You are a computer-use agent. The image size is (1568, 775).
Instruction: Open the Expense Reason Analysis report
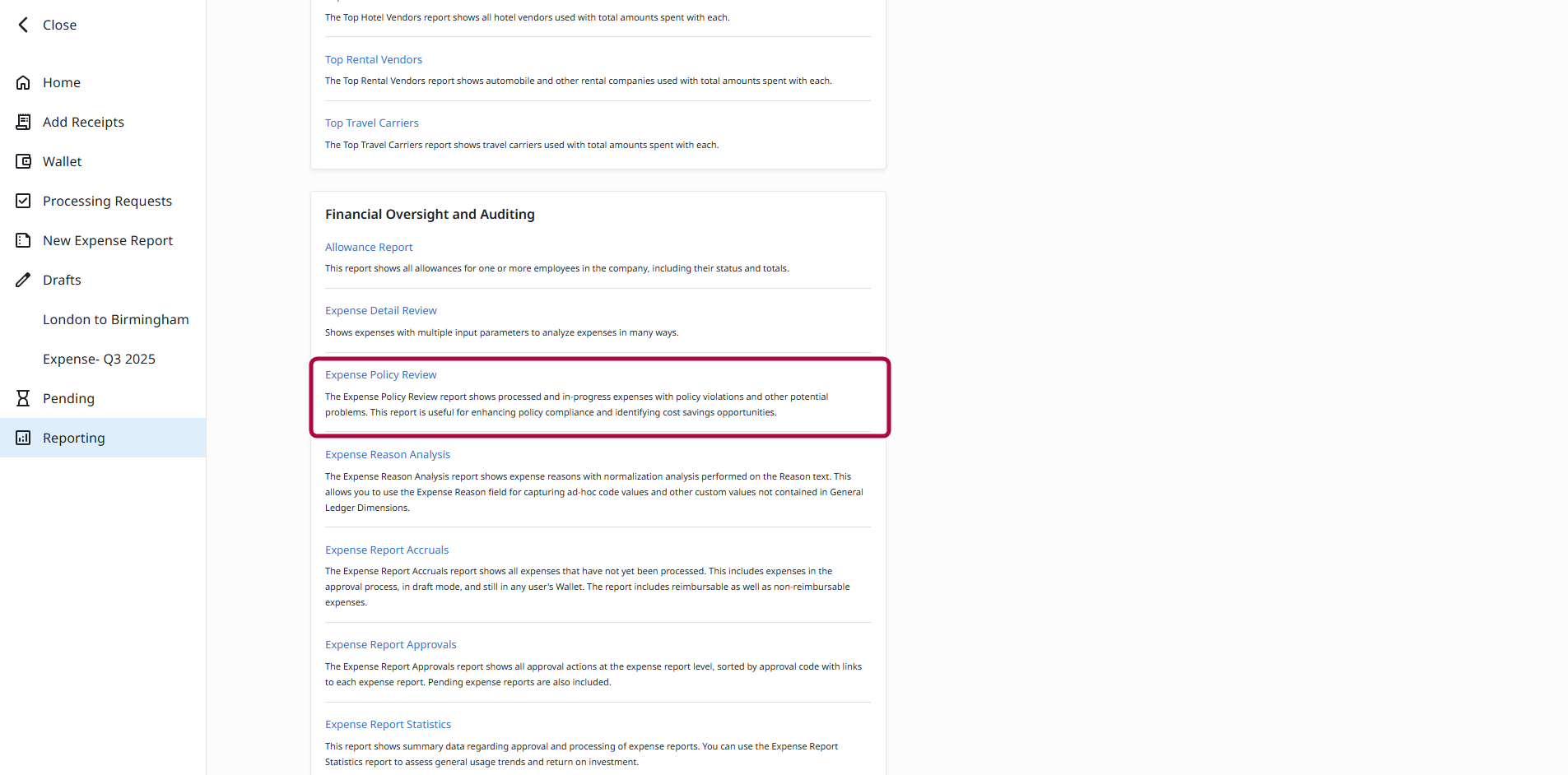(x=387, y=454)
